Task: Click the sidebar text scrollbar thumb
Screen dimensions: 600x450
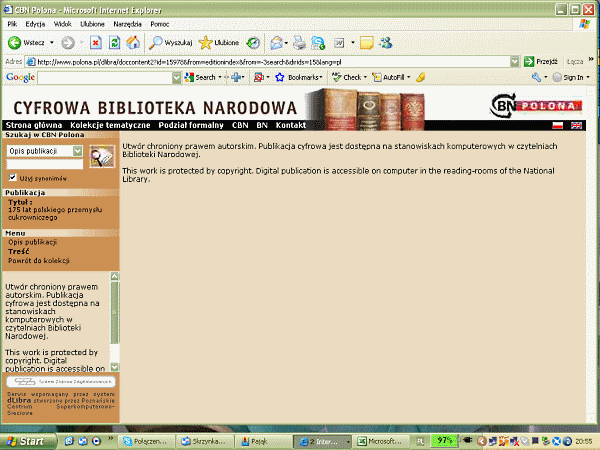Action: pyautogui.click(x=114, y=312)
